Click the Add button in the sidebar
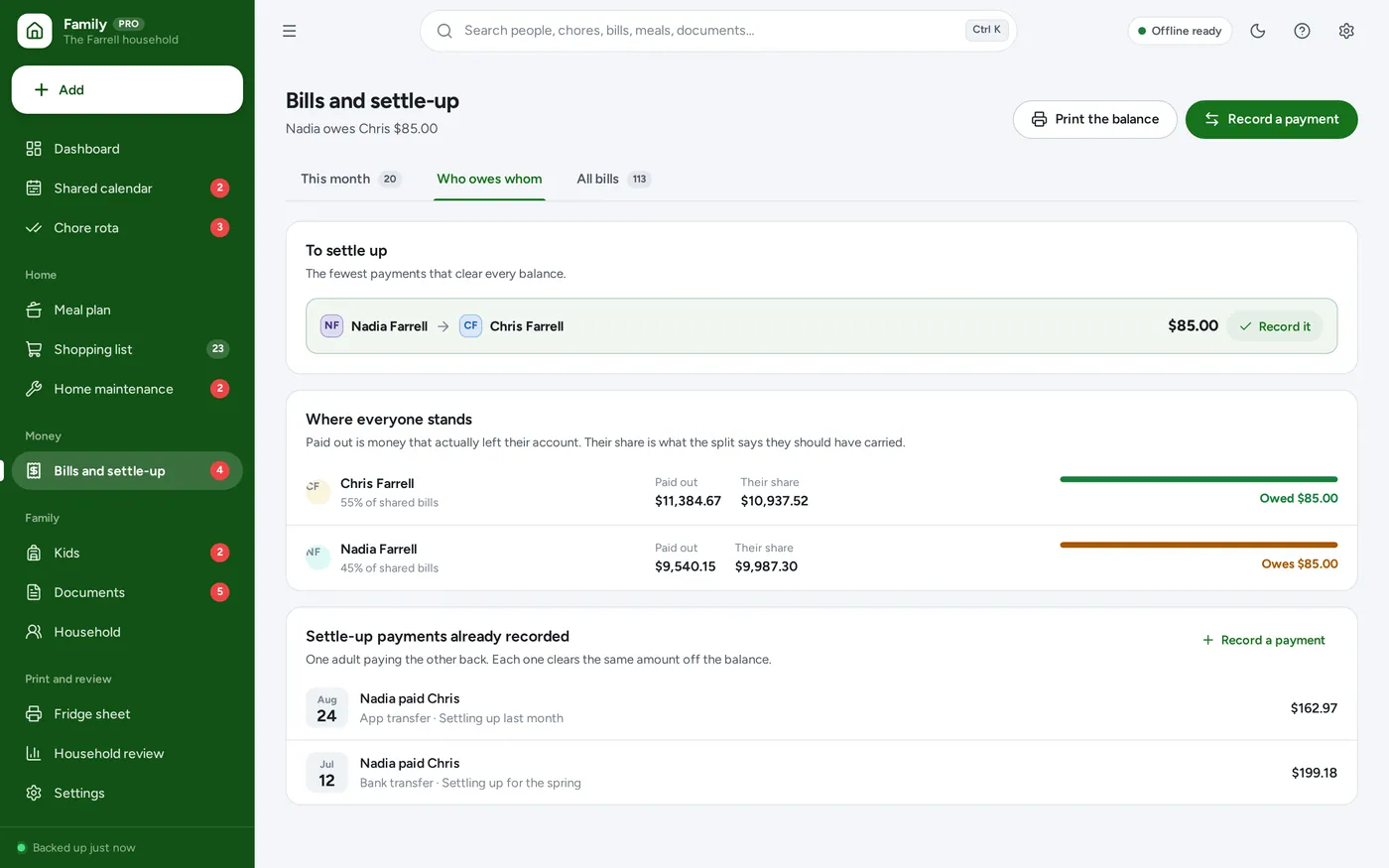 coord(127,90)
